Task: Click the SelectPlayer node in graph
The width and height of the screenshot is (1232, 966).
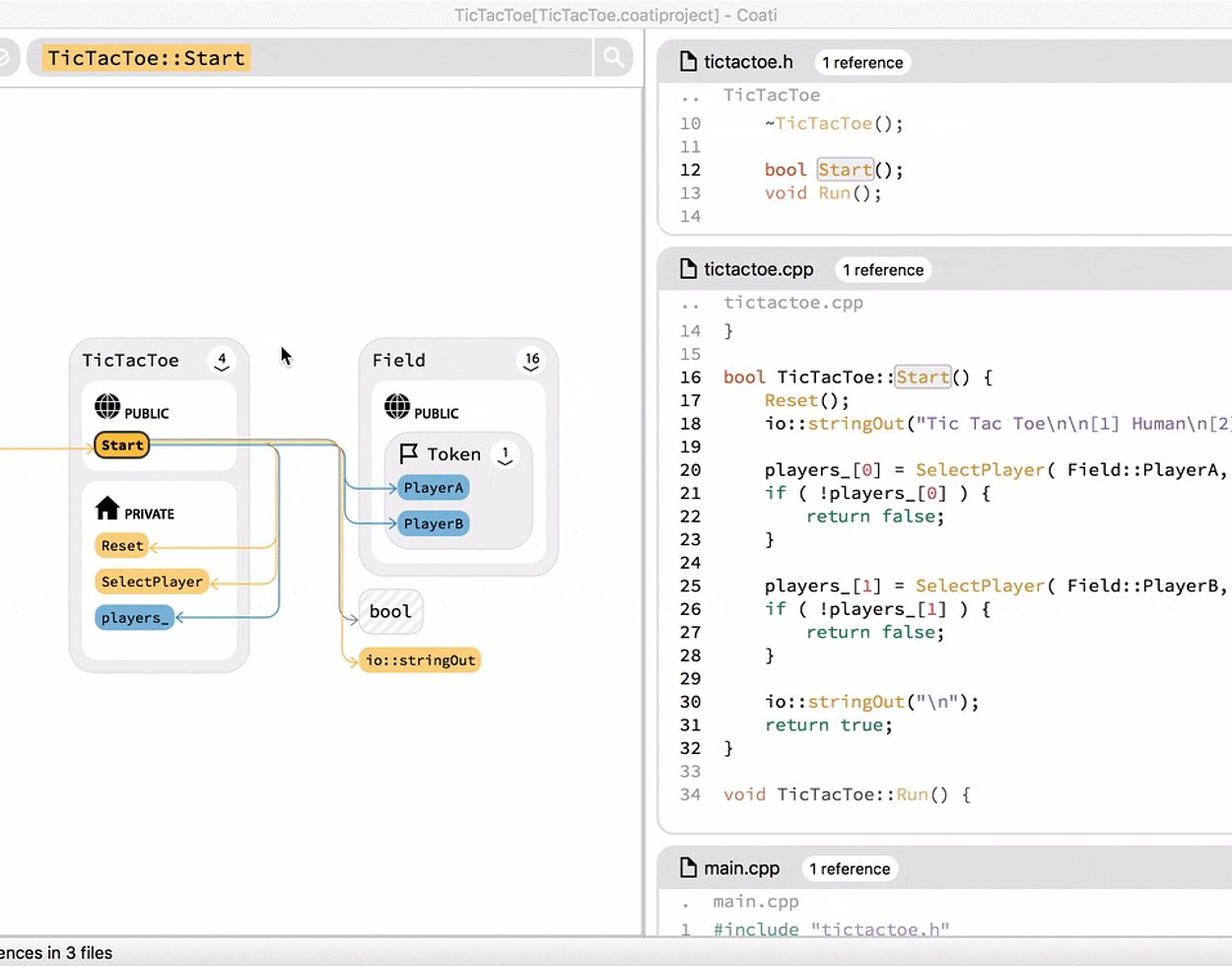Action: [x=152, y=582]
